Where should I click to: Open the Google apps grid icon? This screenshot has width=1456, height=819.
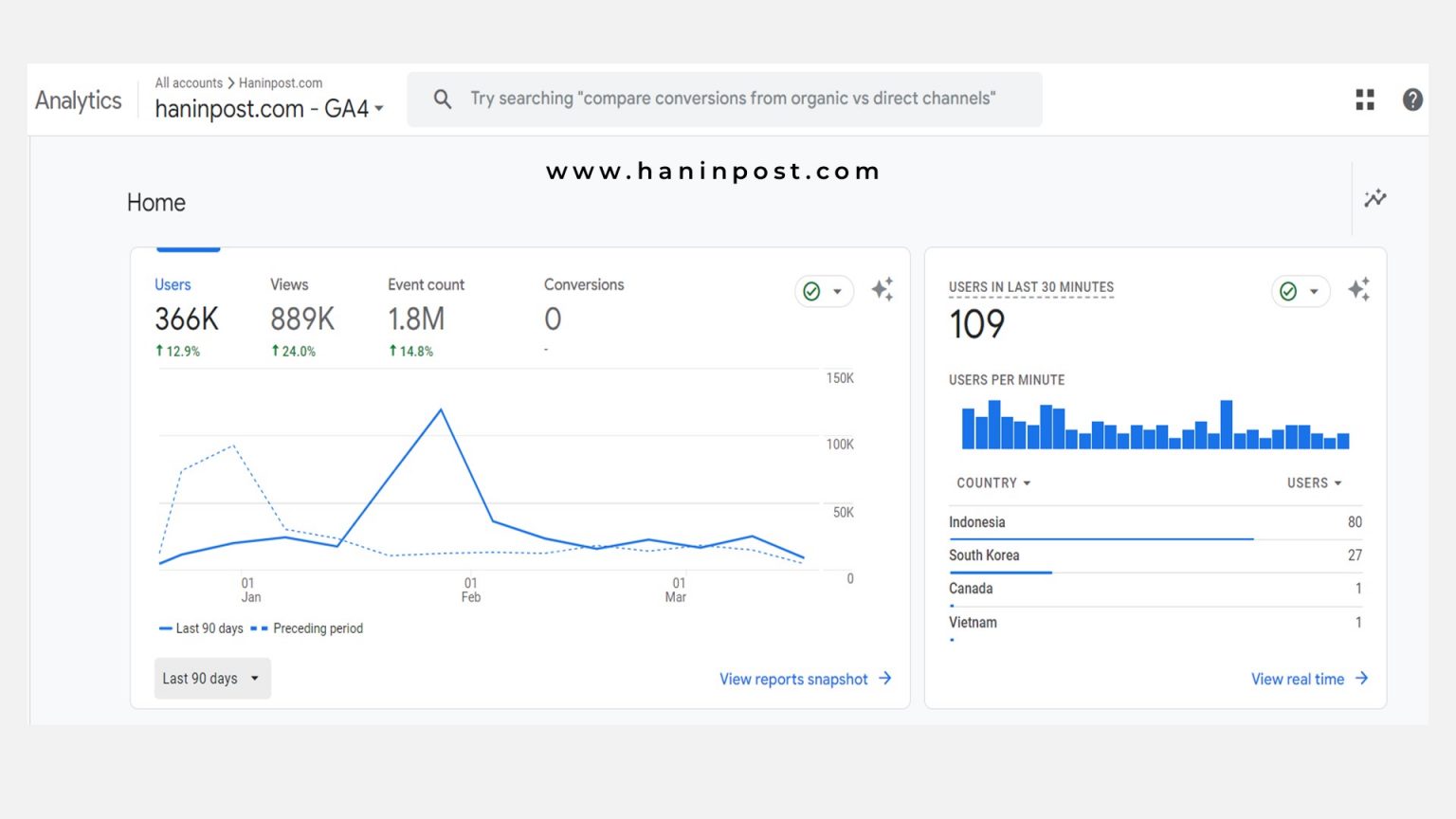click(x=1364, y=100)
